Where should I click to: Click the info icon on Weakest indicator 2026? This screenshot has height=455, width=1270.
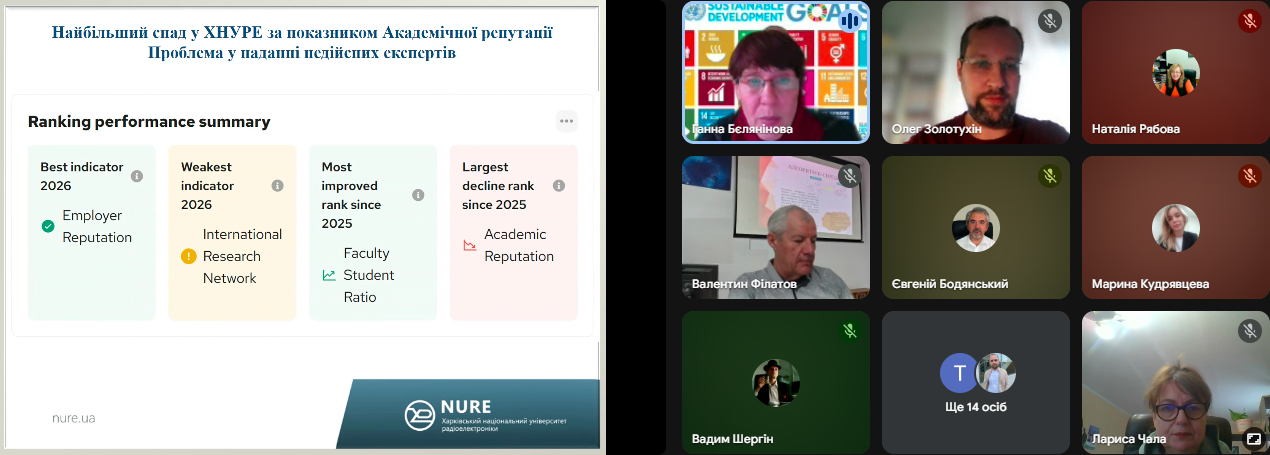(x=278, y=186)
